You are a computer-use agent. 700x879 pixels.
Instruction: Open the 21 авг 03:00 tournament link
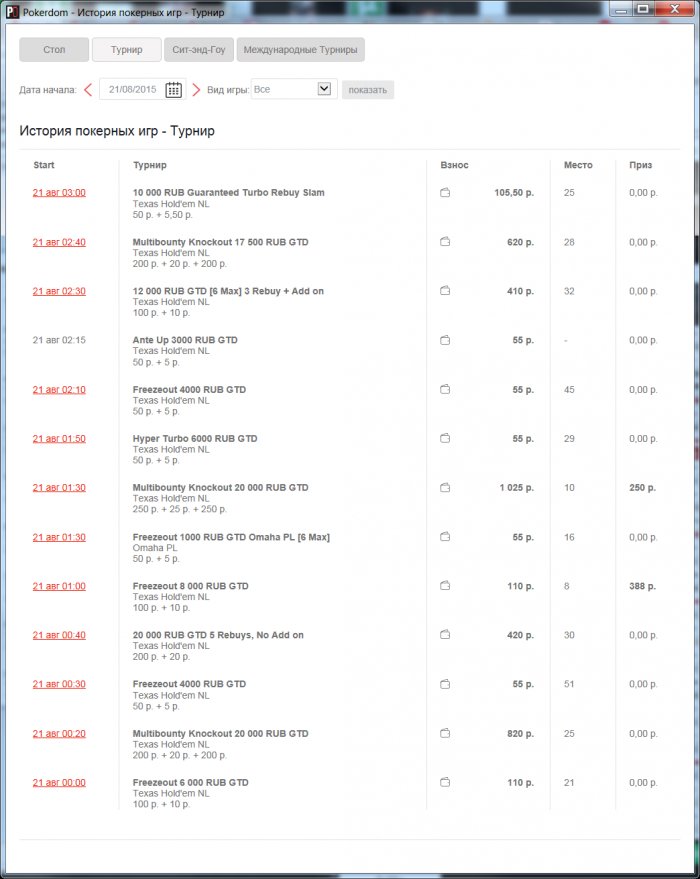coord(59,192)
